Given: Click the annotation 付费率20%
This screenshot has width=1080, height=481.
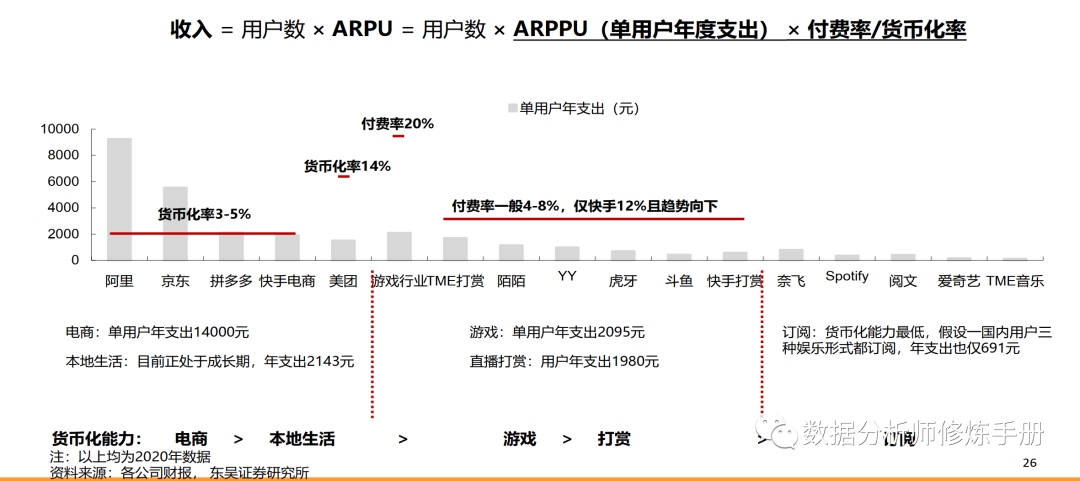Looking at the screenshot, I should point(397,124).
